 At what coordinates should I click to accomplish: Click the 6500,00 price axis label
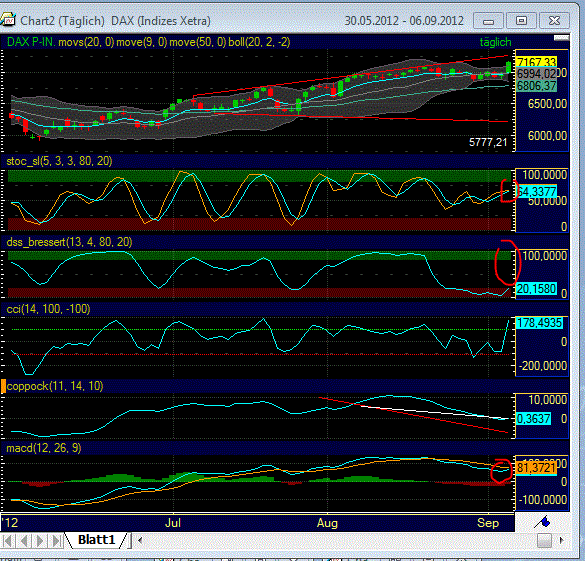coord(547,104)
